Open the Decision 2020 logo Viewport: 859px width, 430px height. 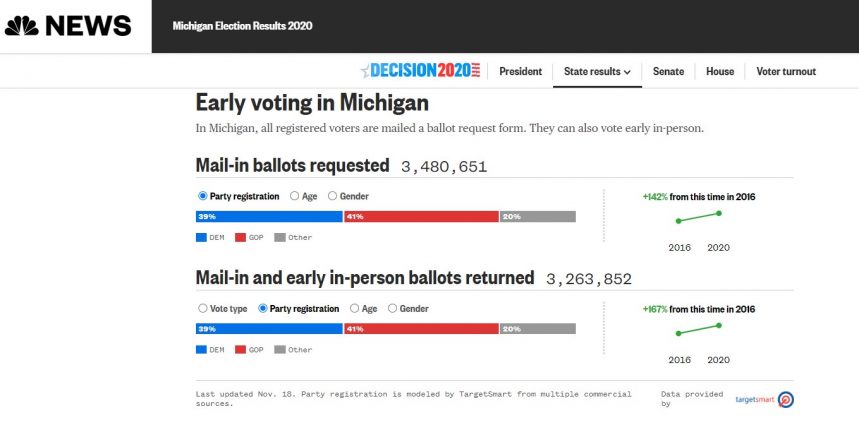[420, 71]
